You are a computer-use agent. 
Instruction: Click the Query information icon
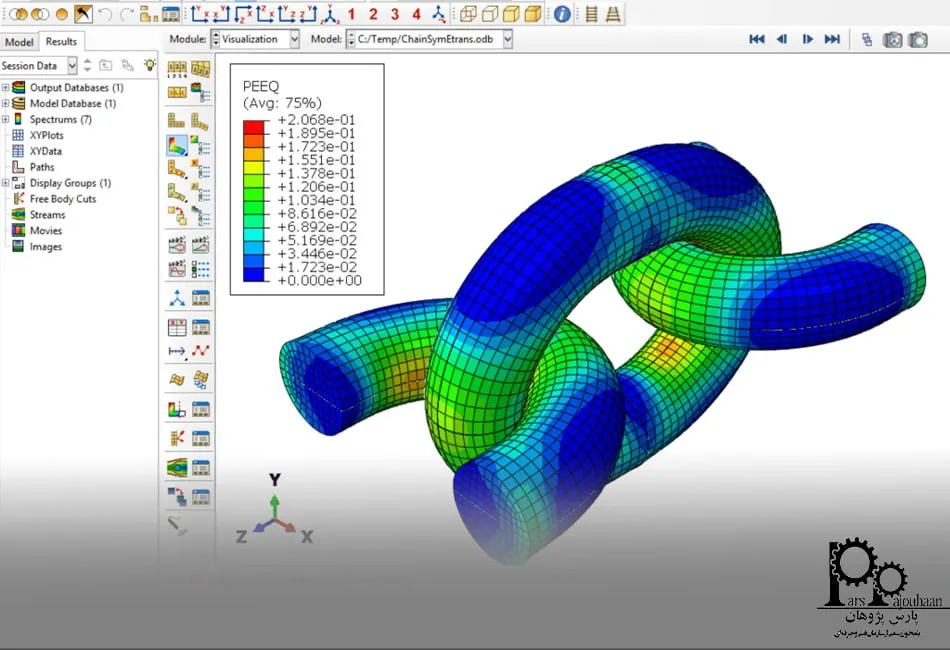pos(562,14)
